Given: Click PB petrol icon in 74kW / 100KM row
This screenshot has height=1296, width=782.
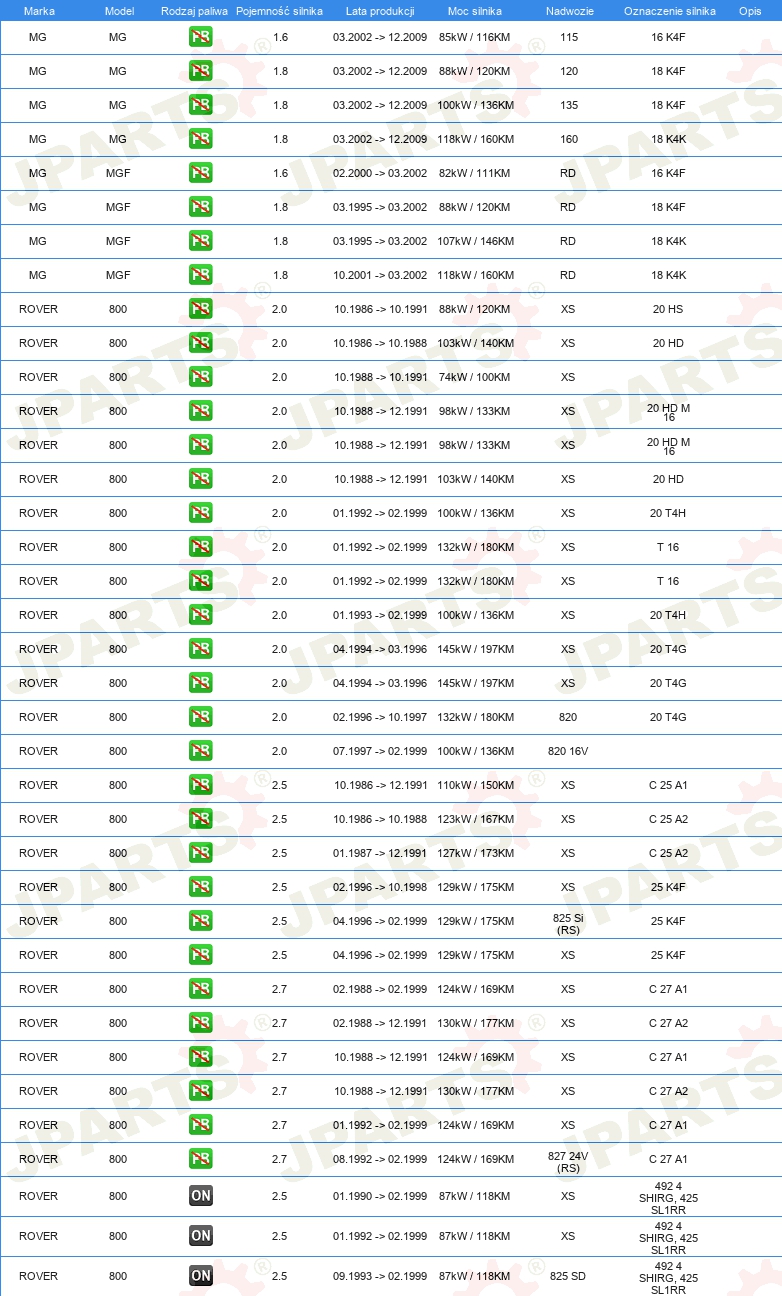Looking at the screenshot, I should (201, 378).
